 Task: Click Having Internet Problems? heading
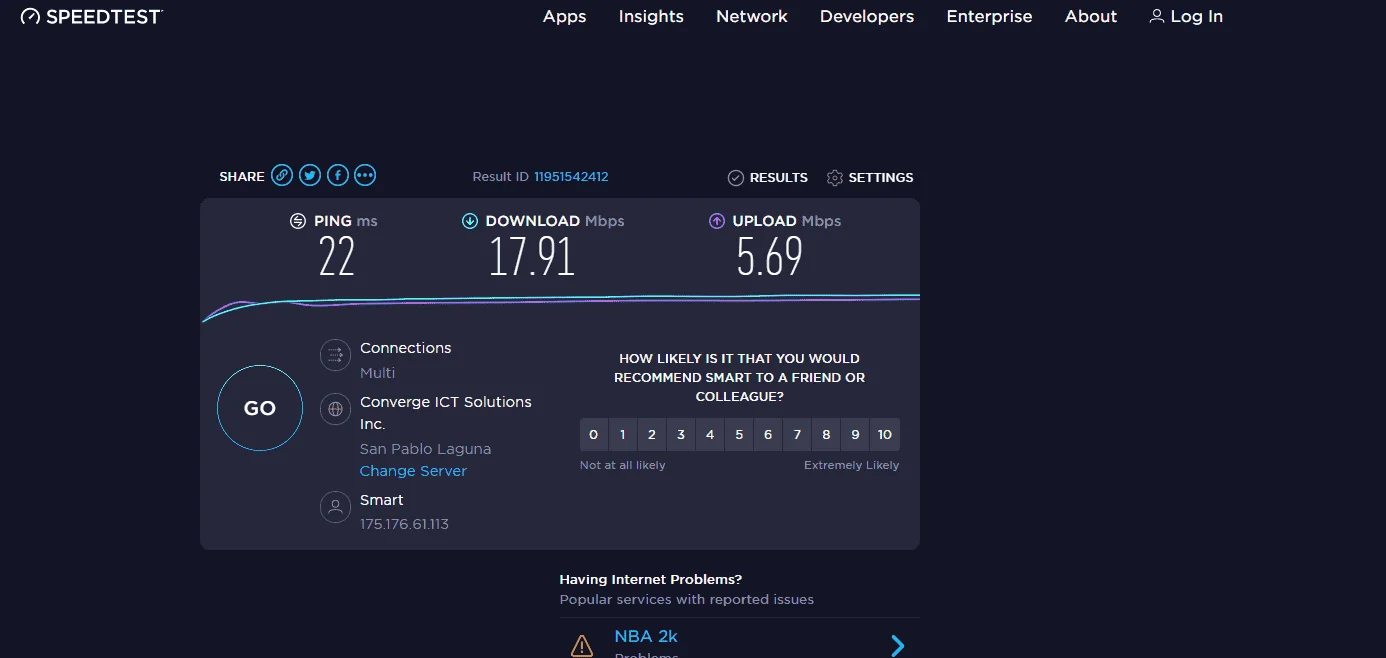[x=651, y=579]
